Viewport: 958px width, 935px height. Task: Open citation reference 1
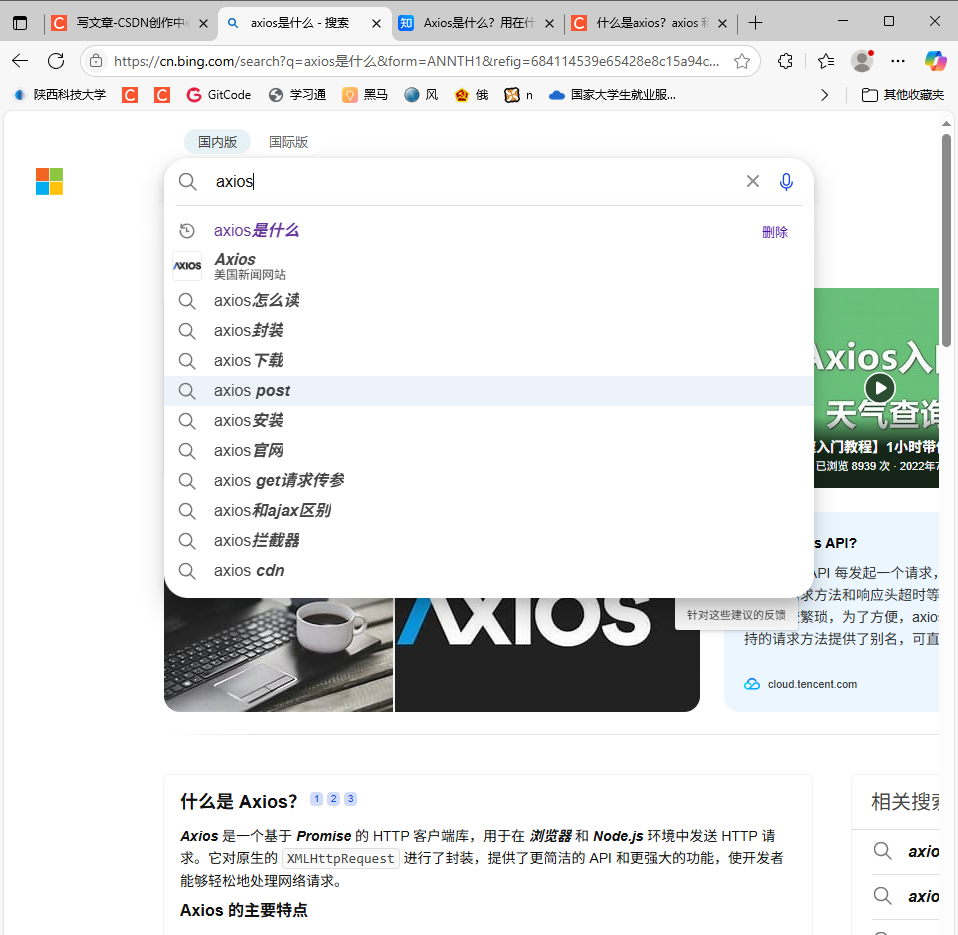tap(316, 799)
